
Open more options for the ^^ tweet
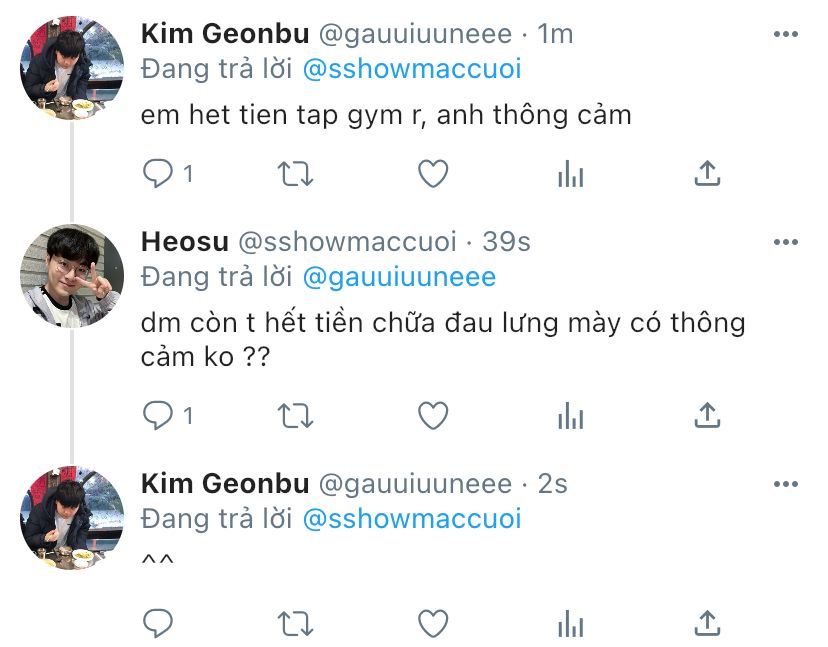[x=785, y=484]
